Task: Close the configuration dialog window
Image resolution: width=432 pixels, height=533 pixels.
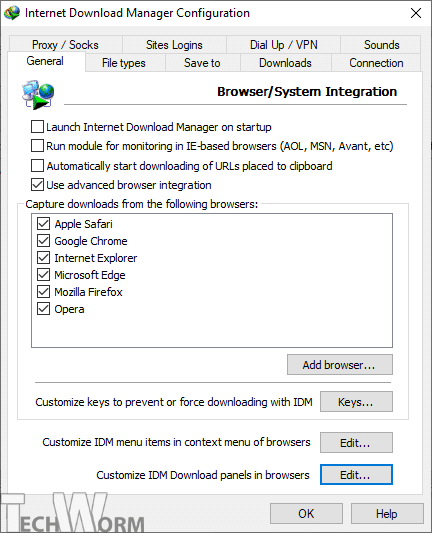Action: point(416,13)
